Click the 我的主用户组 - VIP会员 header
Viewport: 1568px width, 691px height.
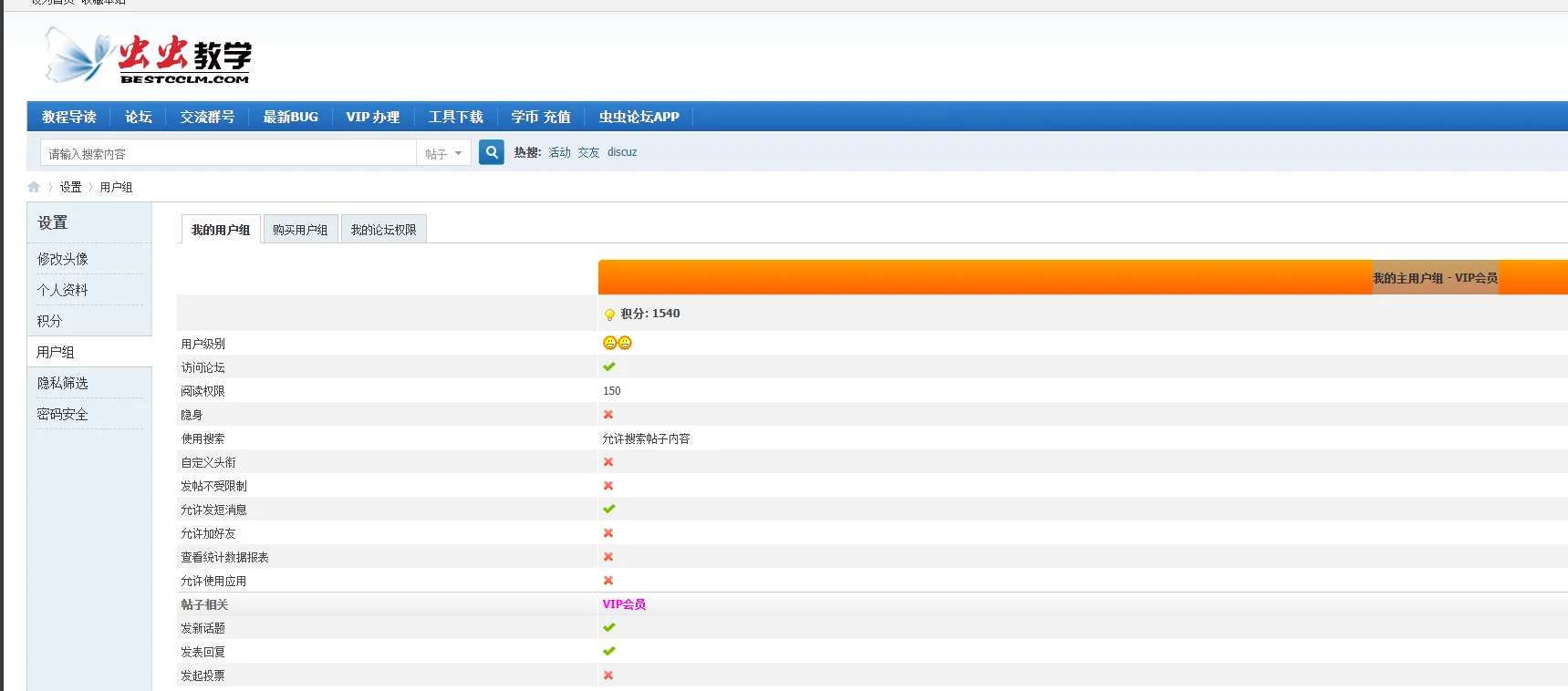coord(1435,278)
